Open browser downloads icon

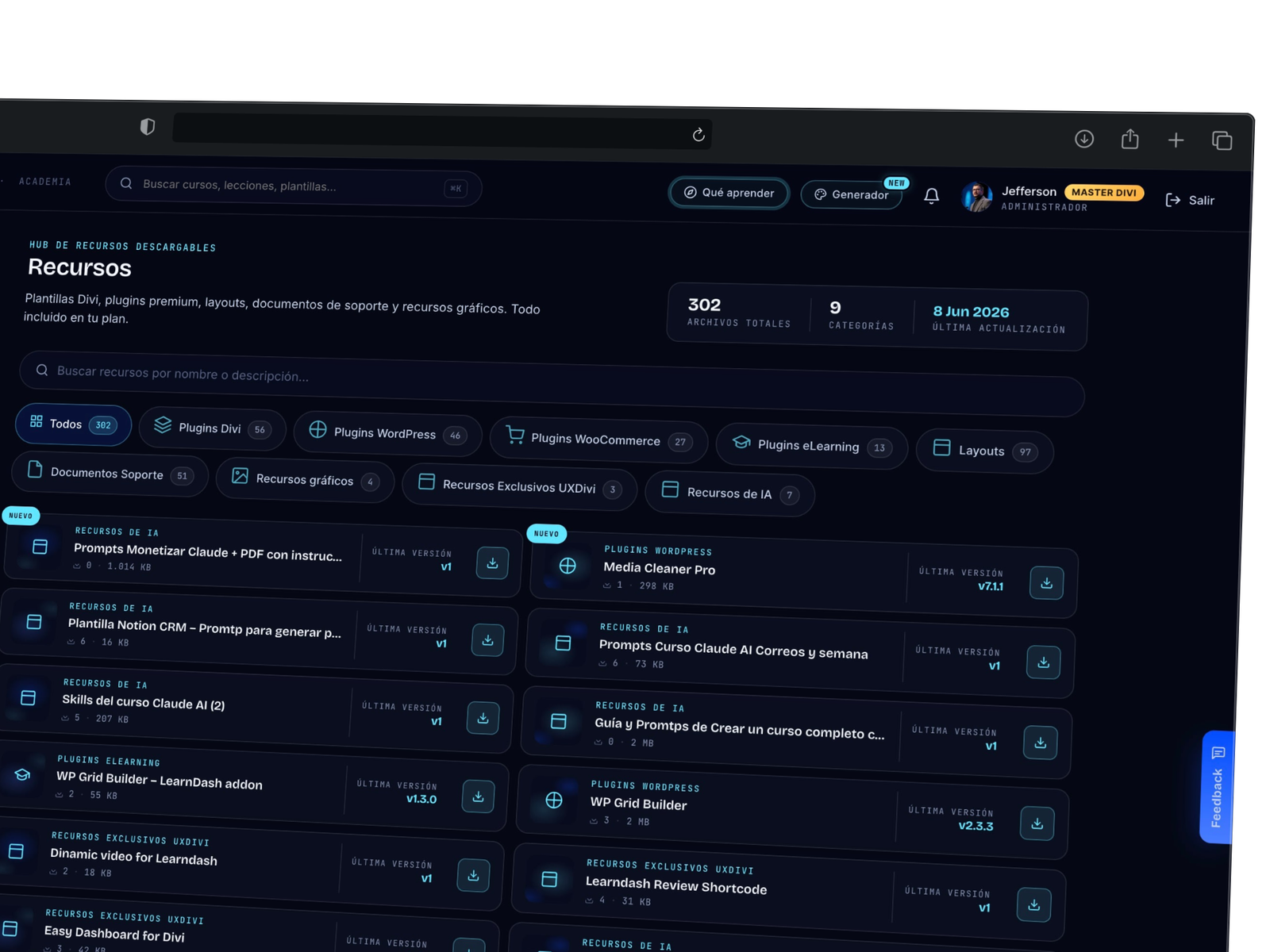tap(1084, 139)
